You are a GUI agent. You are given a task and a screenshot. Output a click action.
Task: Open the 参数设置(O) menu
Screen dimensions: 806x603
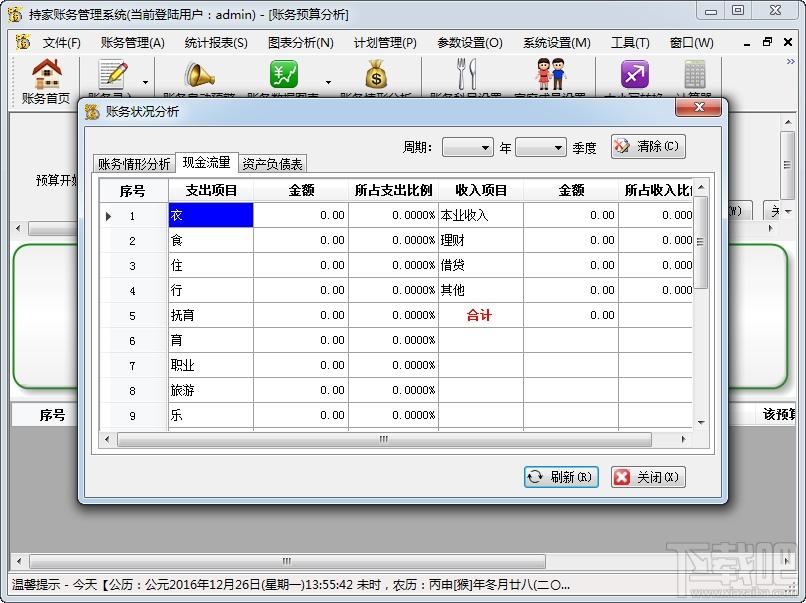470,43
